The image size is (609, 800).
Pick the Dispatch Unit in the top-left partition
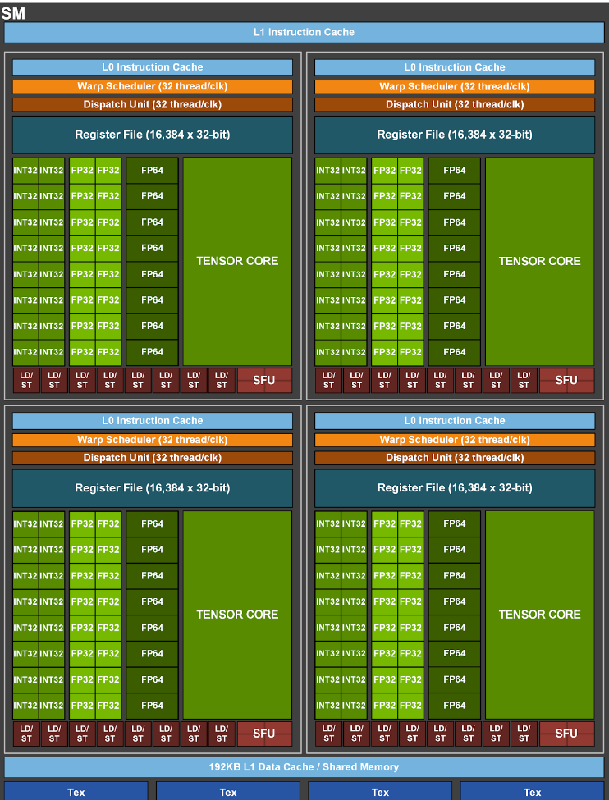coord(153,105)
